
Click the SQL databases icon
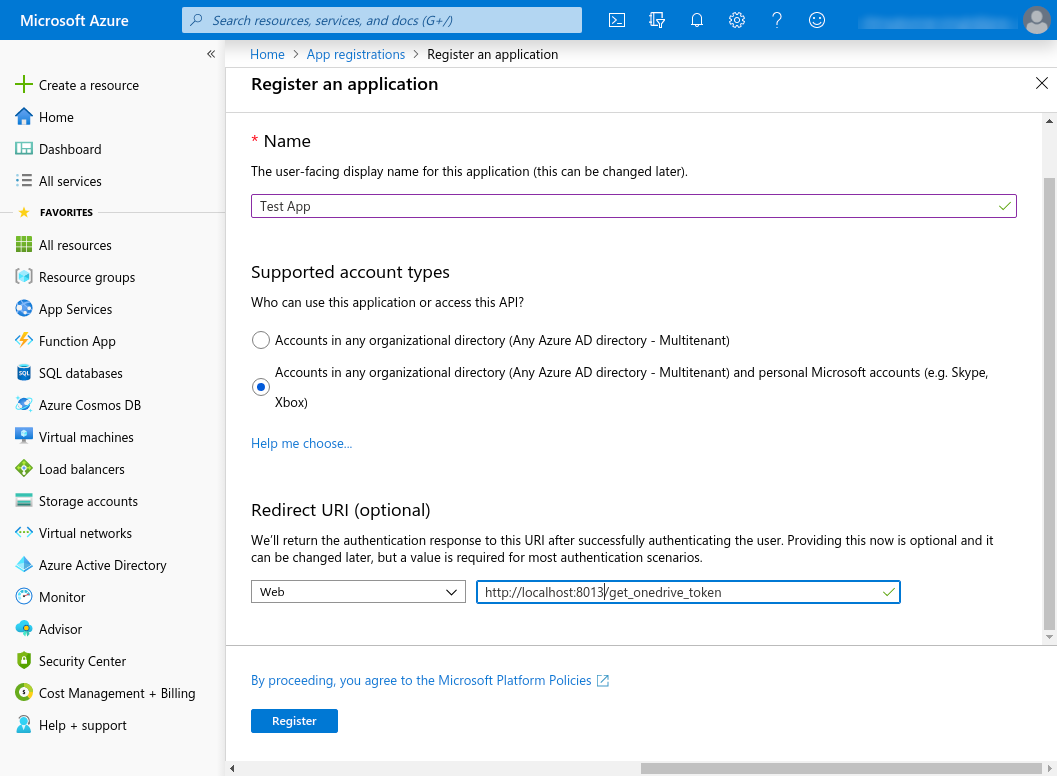pos(24,372)
